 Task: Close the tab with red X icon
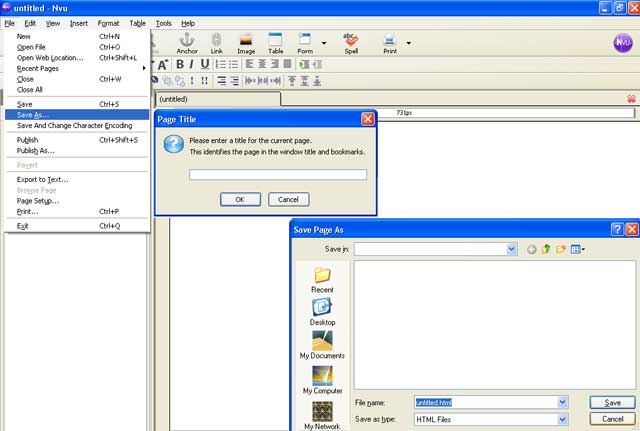[x=631, y=99]
